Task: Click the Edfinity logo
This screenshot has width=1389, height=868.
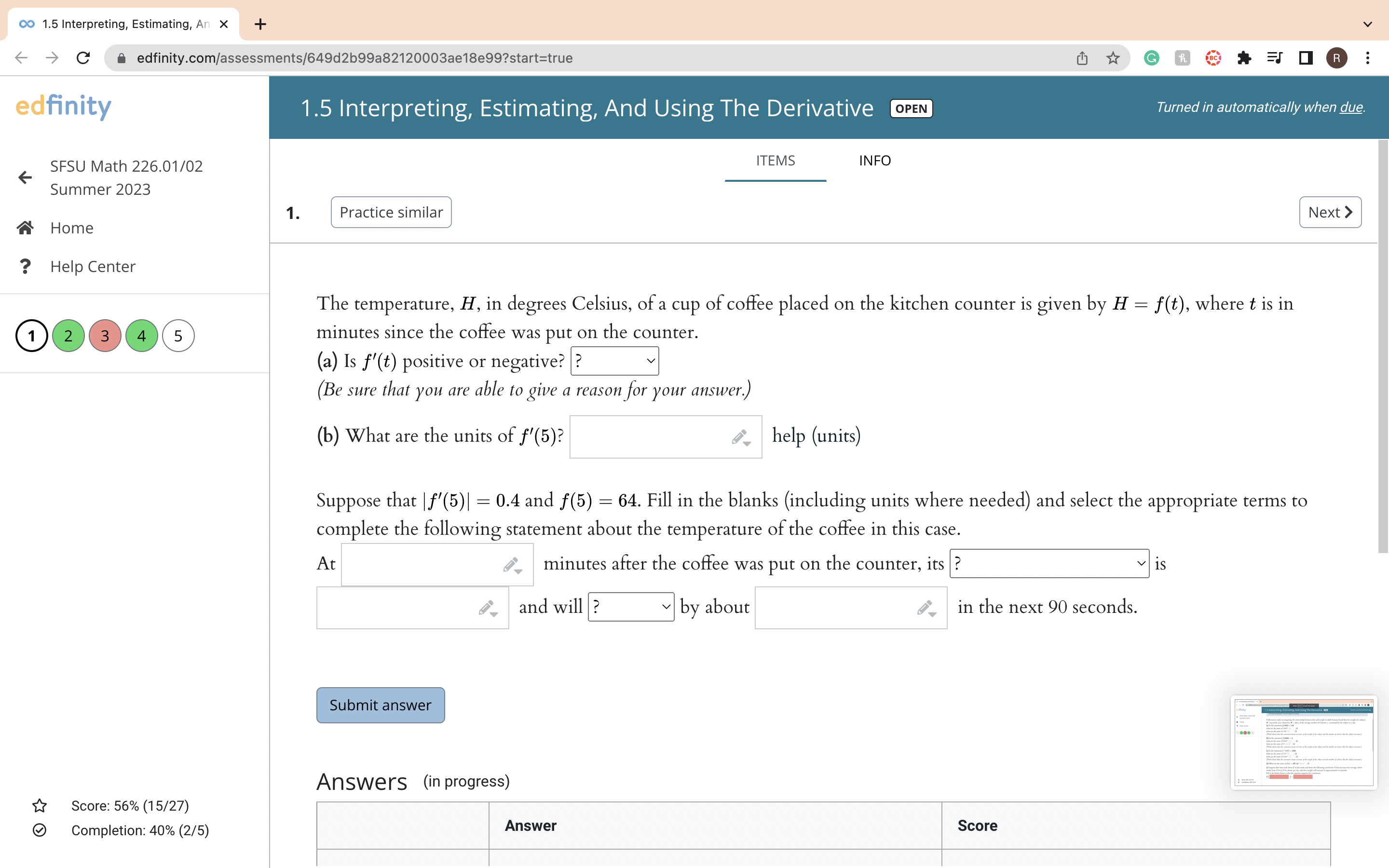Action: [63, 106]
